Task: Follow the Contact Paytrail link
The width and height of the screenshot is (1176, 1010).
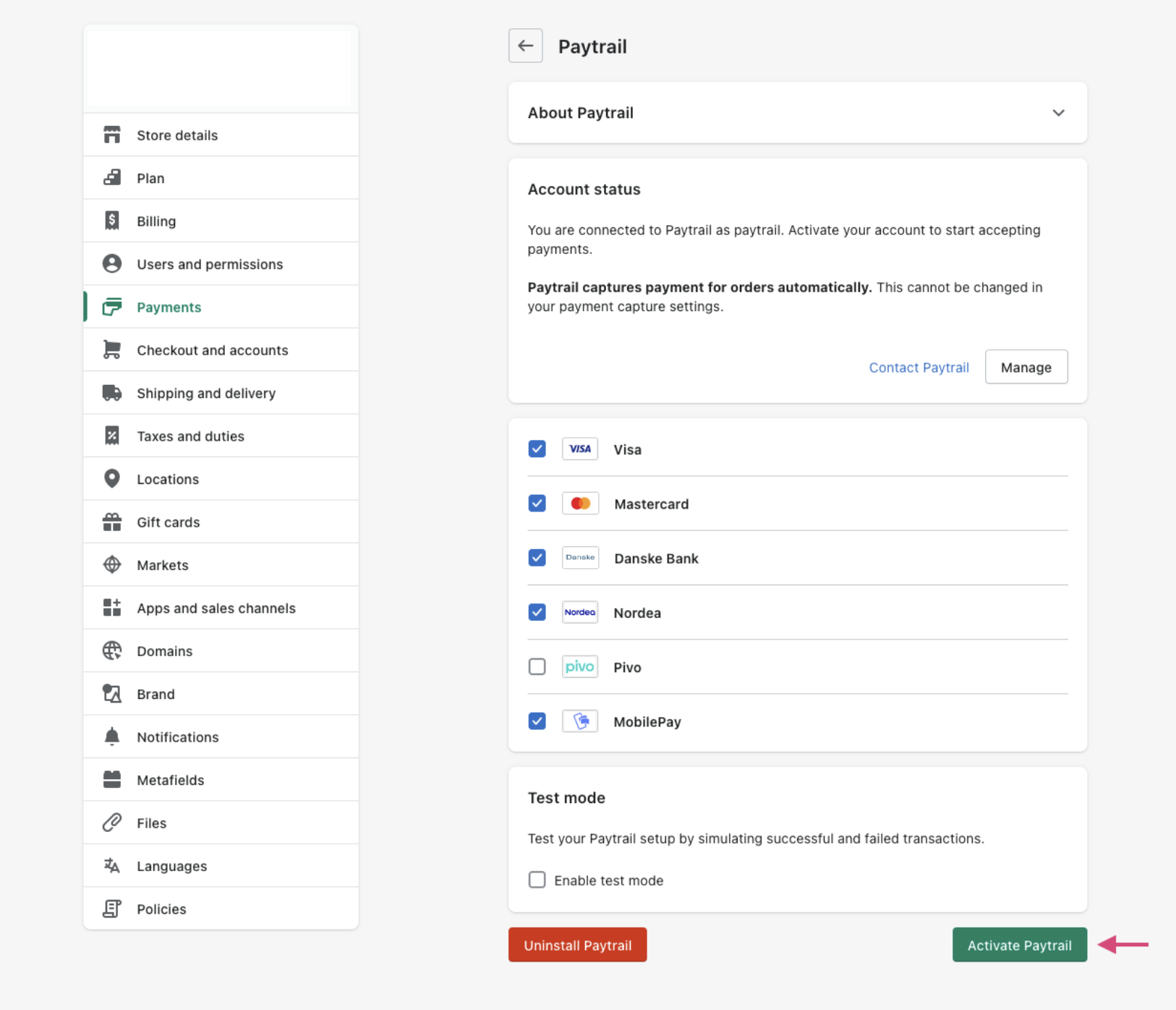Action: 919,368
